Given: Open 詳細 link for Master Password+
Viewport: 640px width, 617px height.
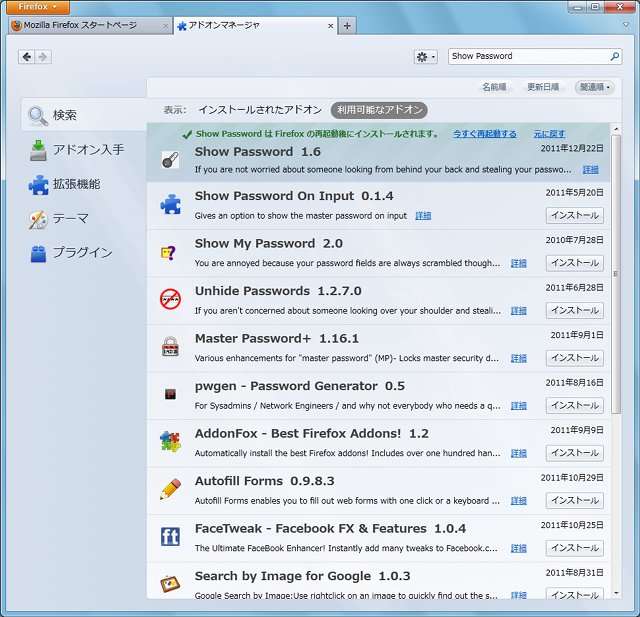Looking at the screenshot, I should pyautogui.click(x=518, y=358).
